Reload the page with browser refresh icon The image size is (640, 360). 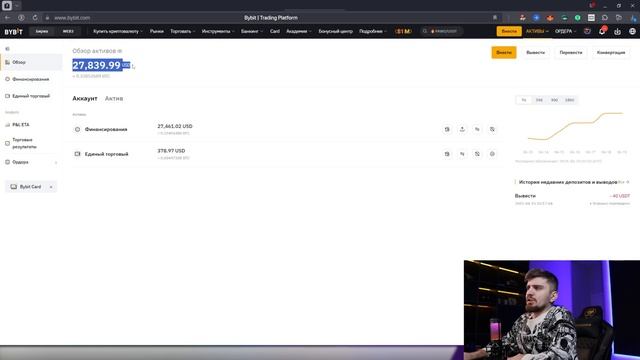(35, 18)
